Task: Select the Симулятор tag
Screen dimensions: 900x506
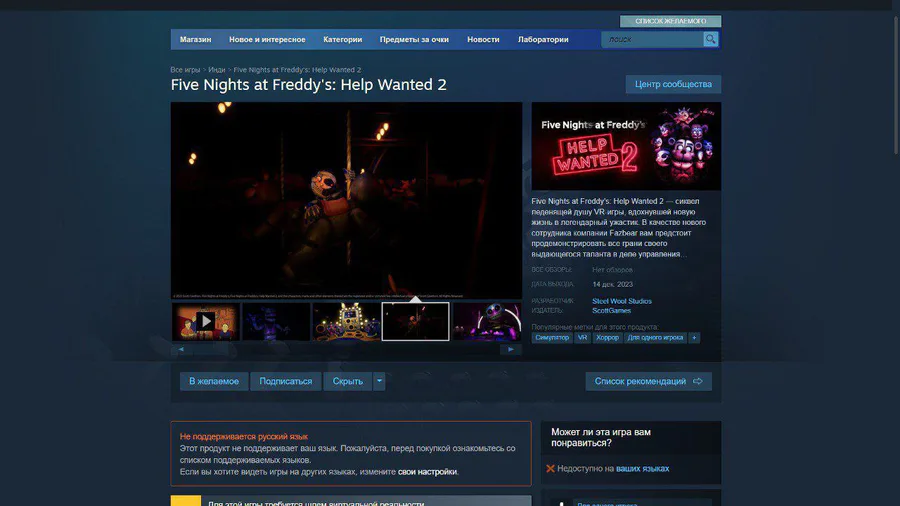Action: click(552, 338)
